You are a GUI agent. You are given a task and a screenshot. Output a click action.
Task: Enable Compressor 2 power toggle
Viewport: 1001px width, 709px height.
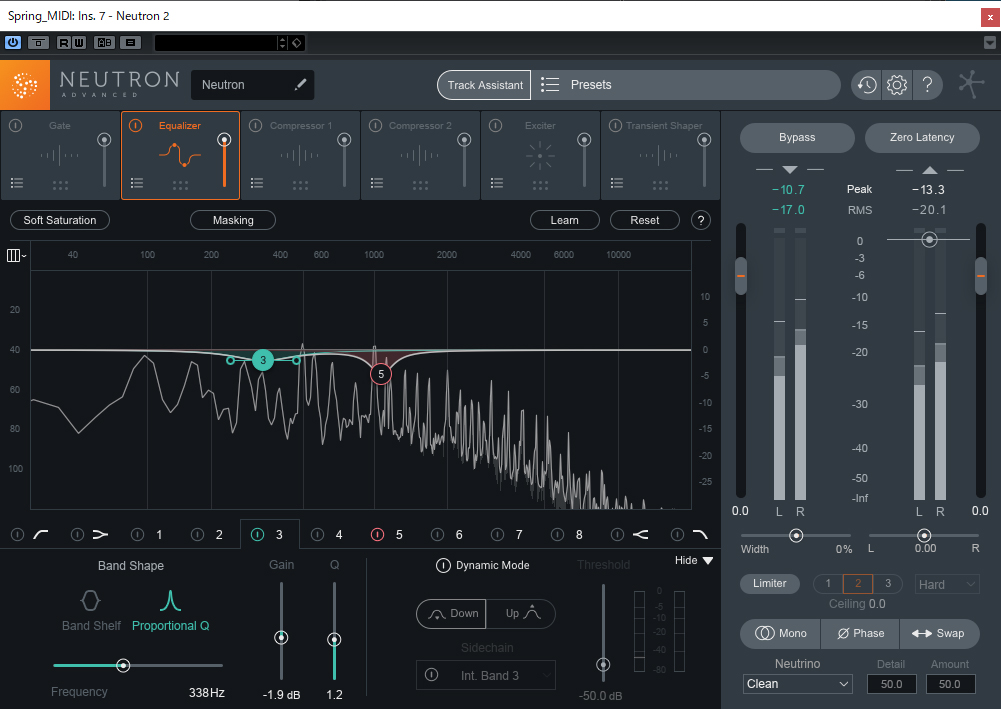click(375, 126)
